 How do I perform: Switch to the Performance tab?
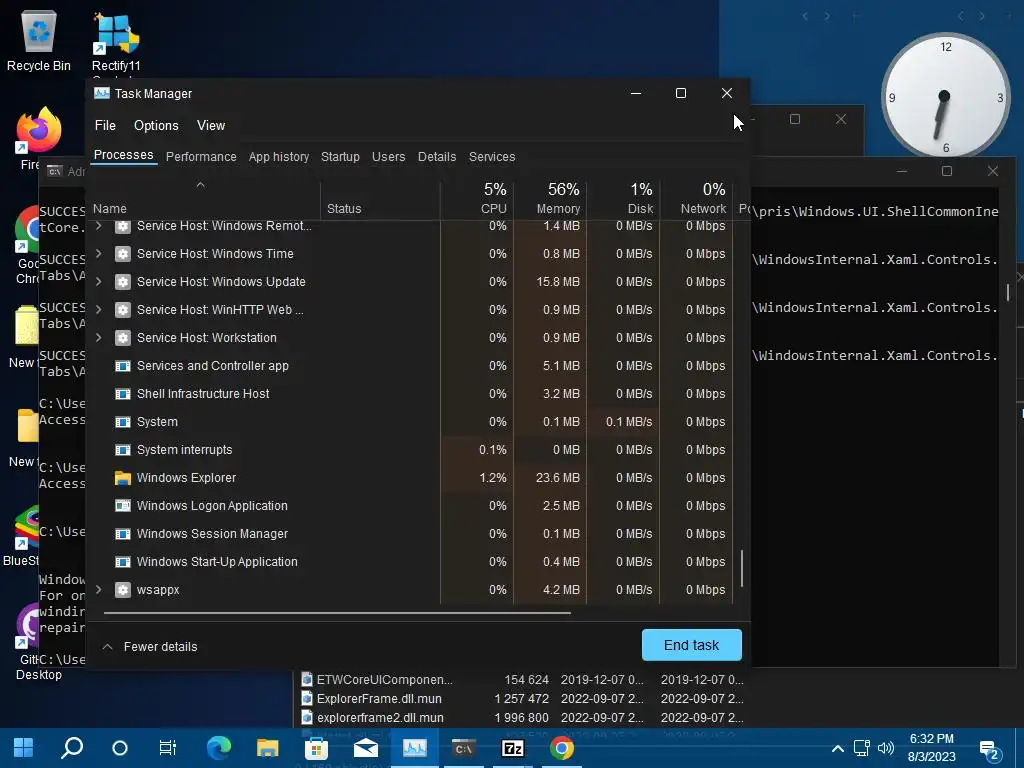[201, 157]
